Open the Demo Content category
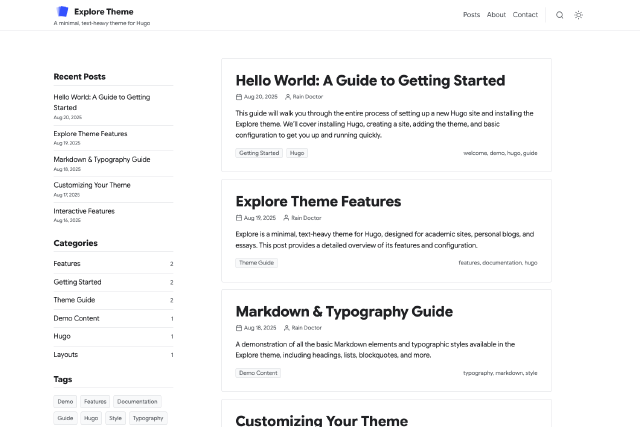 (x=76, y=318)
